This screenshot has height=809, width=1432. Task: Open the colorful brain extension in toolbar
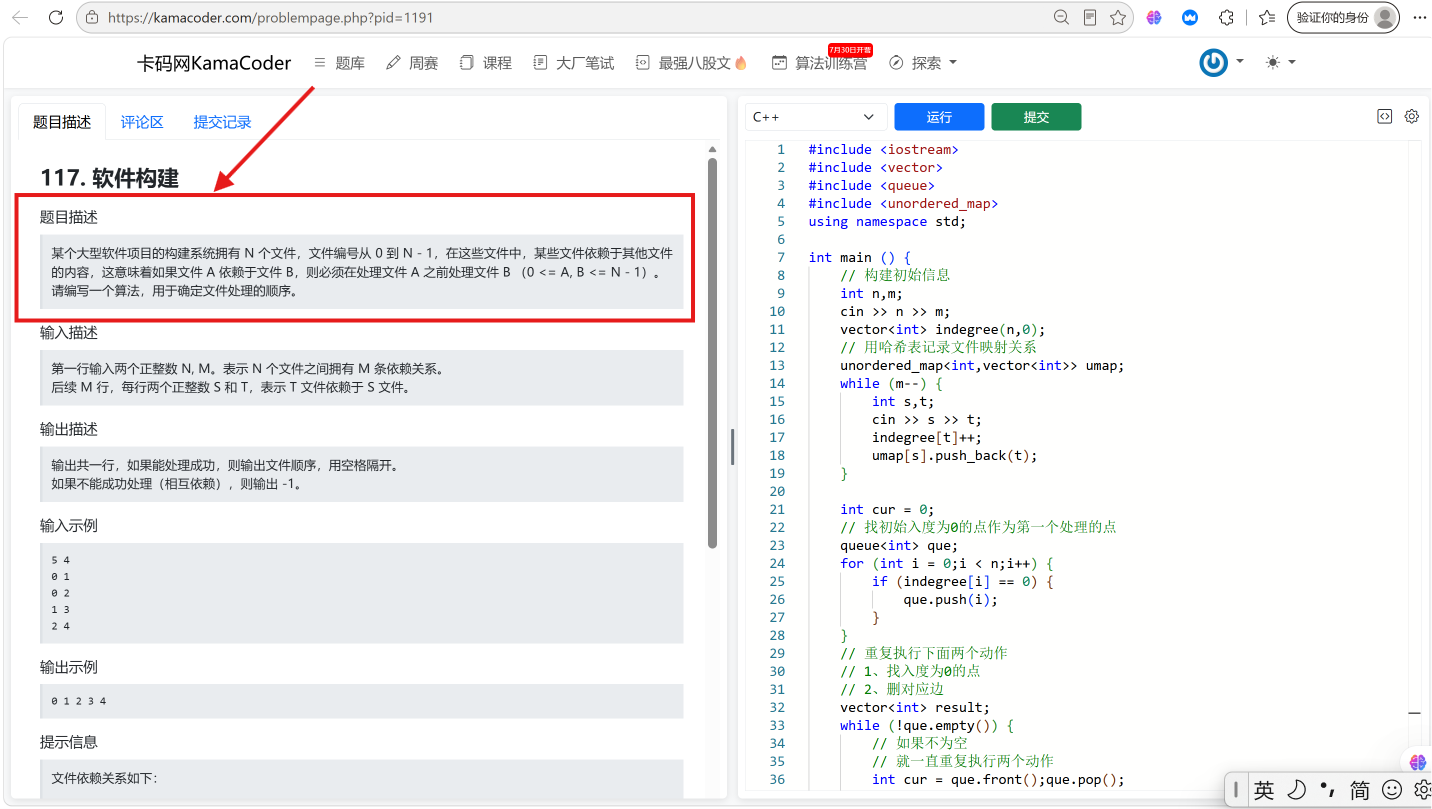pos(1154,17)
